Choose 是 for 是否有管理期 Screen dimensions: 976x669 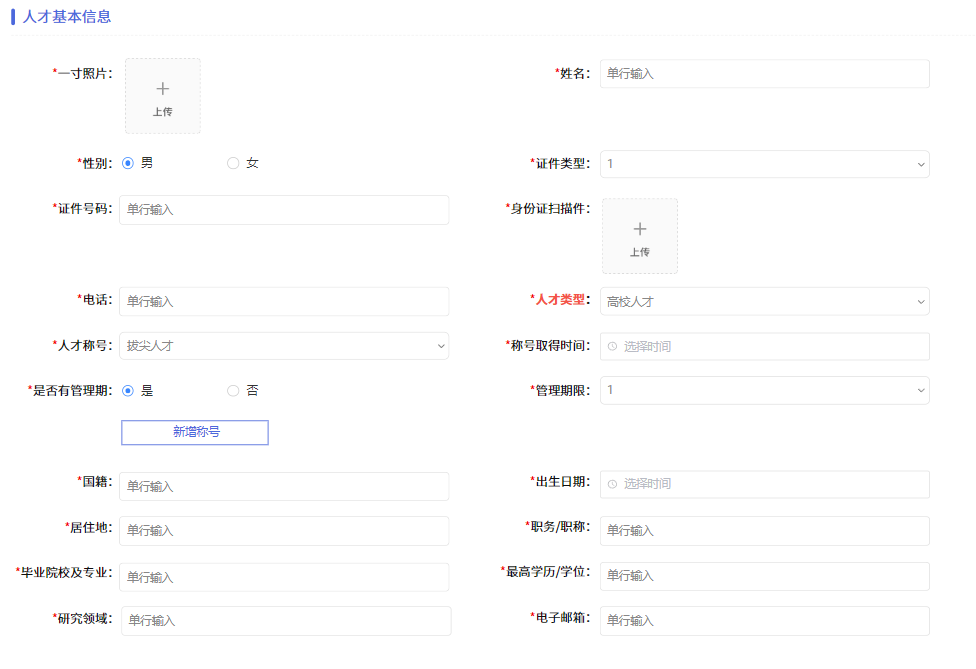tap(128, 391)
